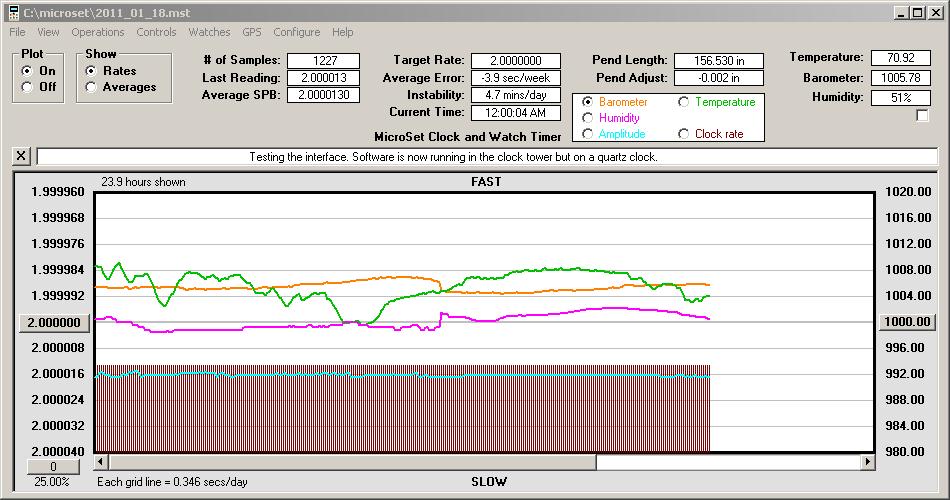The height and width of the screenshot is (500, 950).
Task: Open the Configure menu
Action: click(296, 32)
